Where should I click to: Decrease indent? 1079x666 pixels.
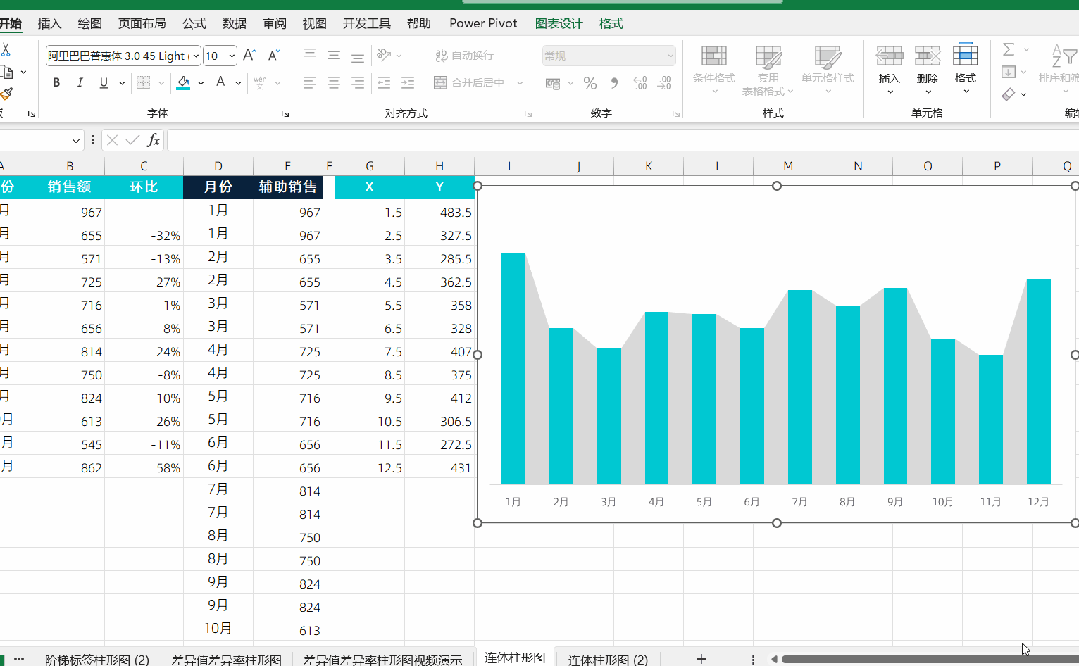point(384,83)
